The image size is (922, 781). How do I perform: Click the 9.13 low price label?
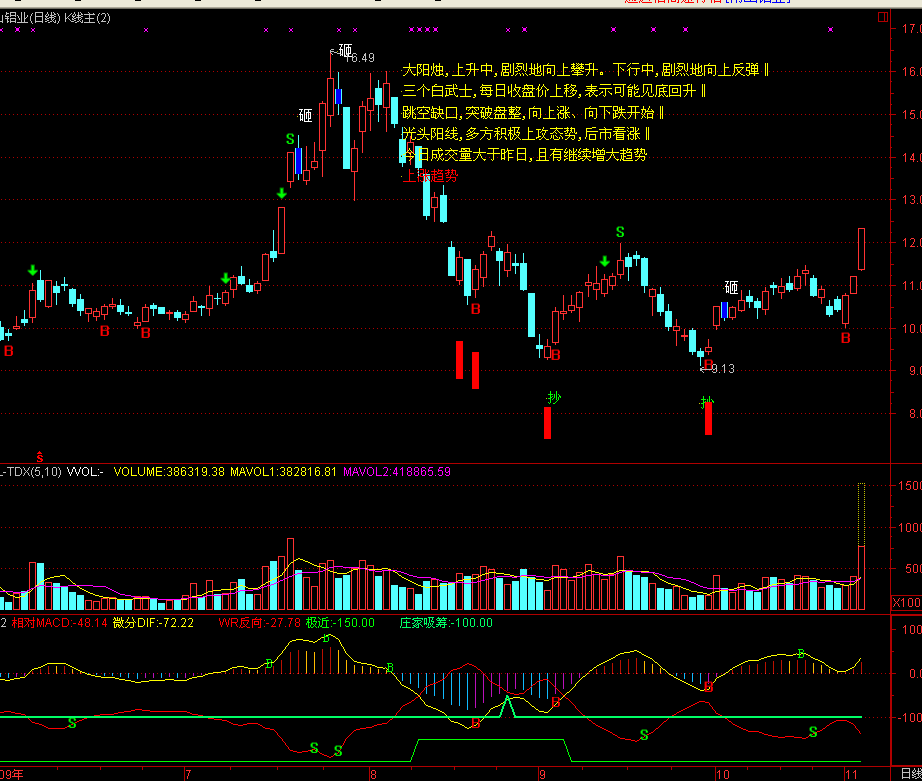(722, 369)
